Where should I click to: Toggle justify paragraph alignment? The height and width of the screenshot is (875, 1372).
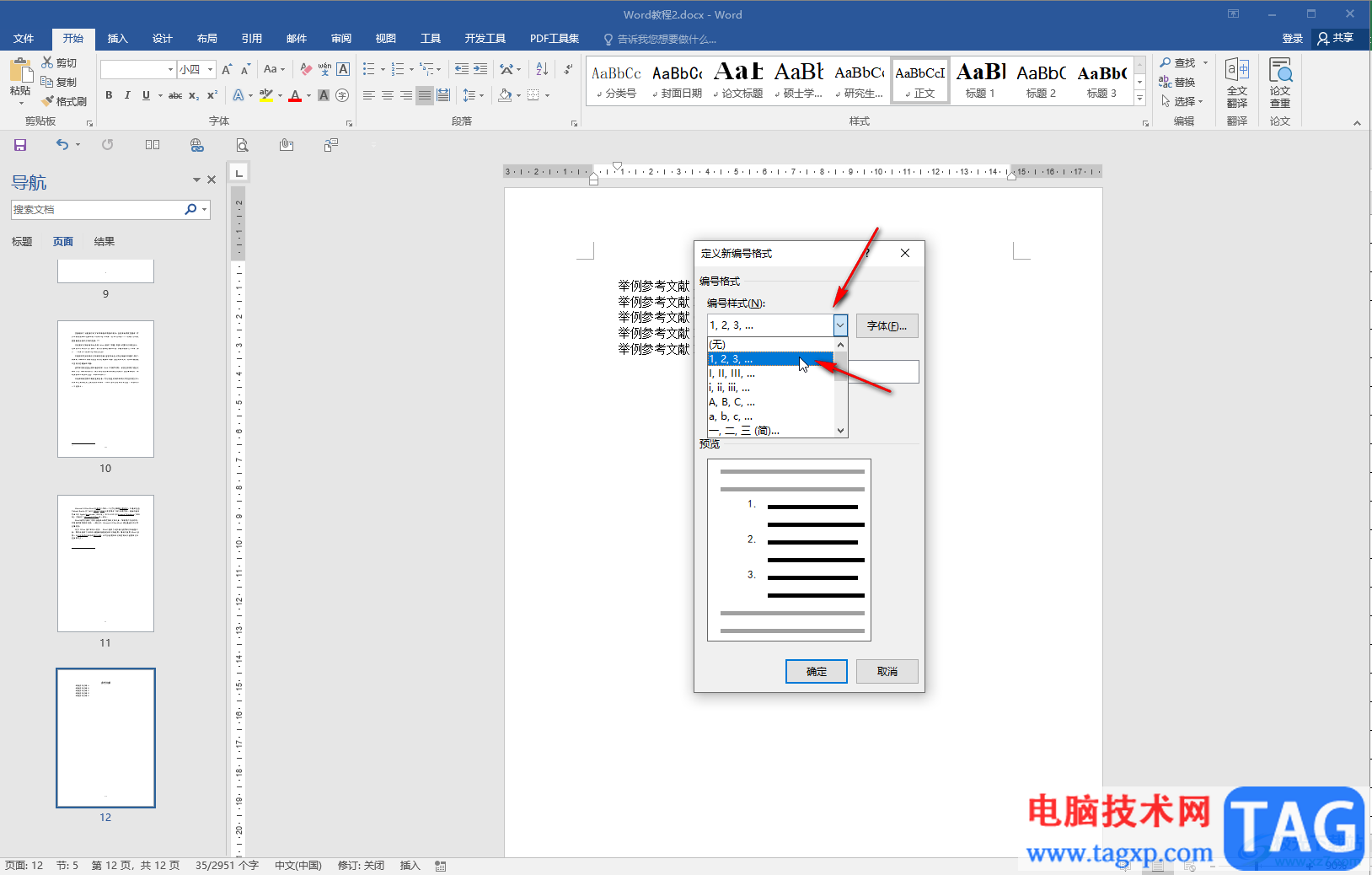425,95
